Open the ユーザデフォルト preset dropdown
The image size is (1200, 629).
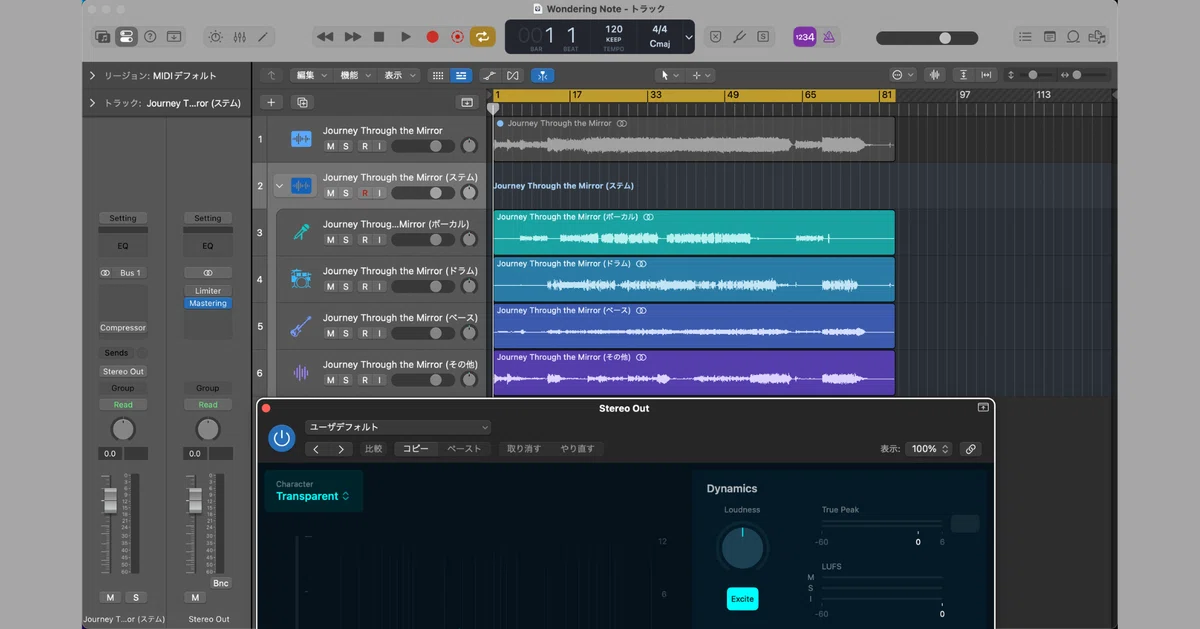[x=398, y=427]
